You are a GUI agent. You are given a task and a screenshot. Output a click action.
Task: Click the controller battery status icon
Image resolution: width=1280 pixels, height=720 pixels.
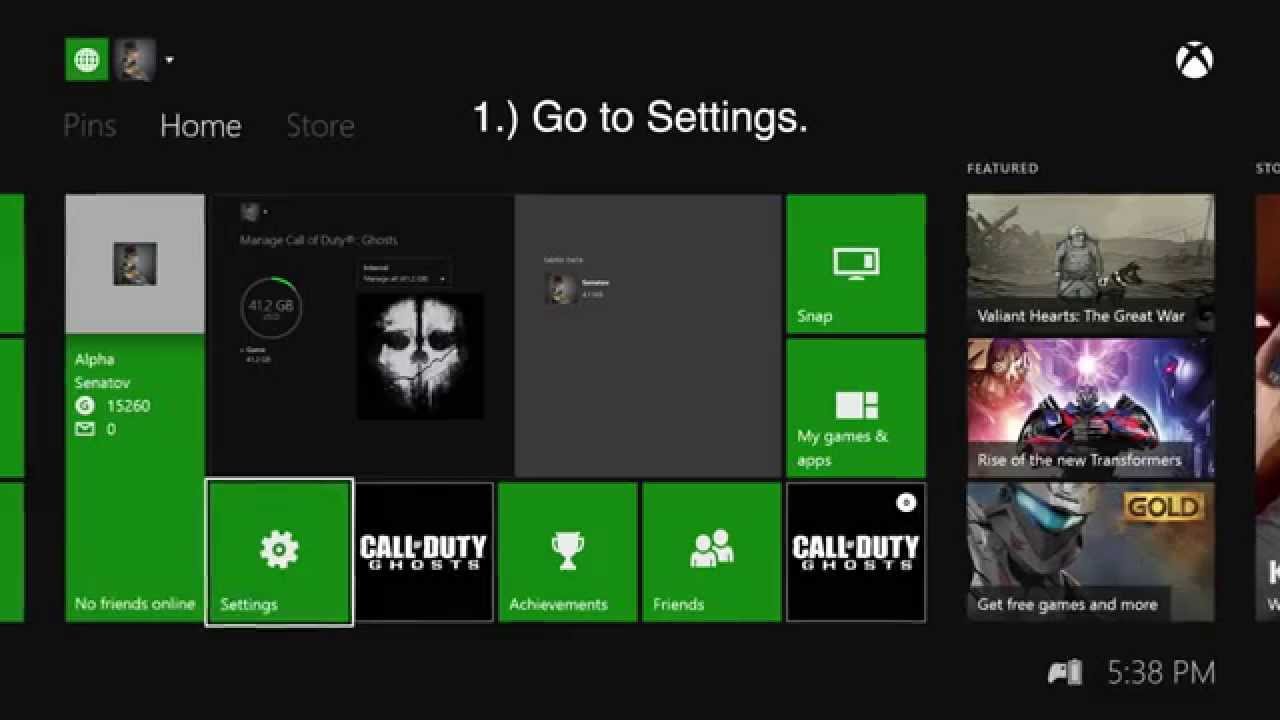(x=1065, y=673)
